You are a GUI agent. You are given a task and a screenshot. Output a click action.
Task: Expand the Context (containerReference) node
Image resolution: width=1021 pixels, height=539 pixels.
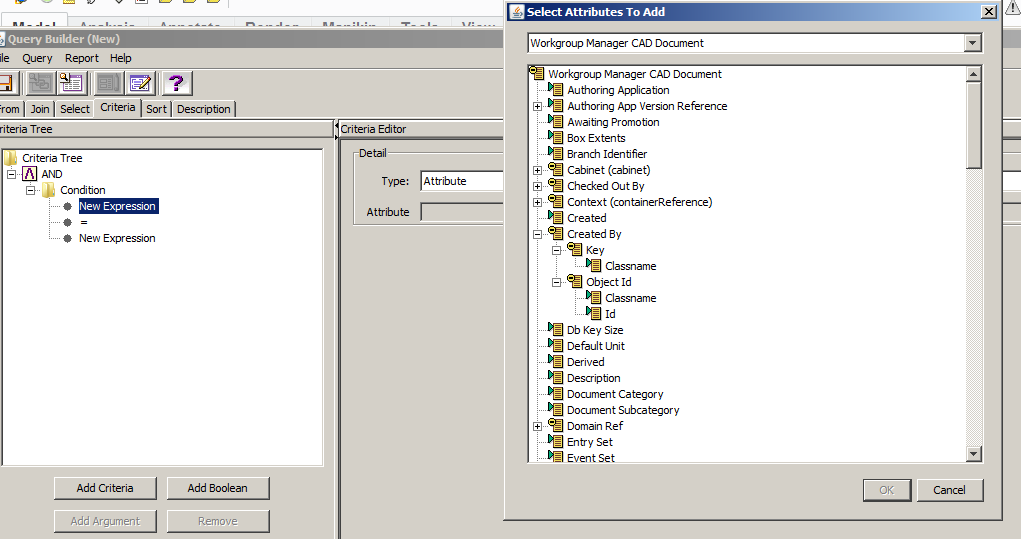click(x=537, y=202)
